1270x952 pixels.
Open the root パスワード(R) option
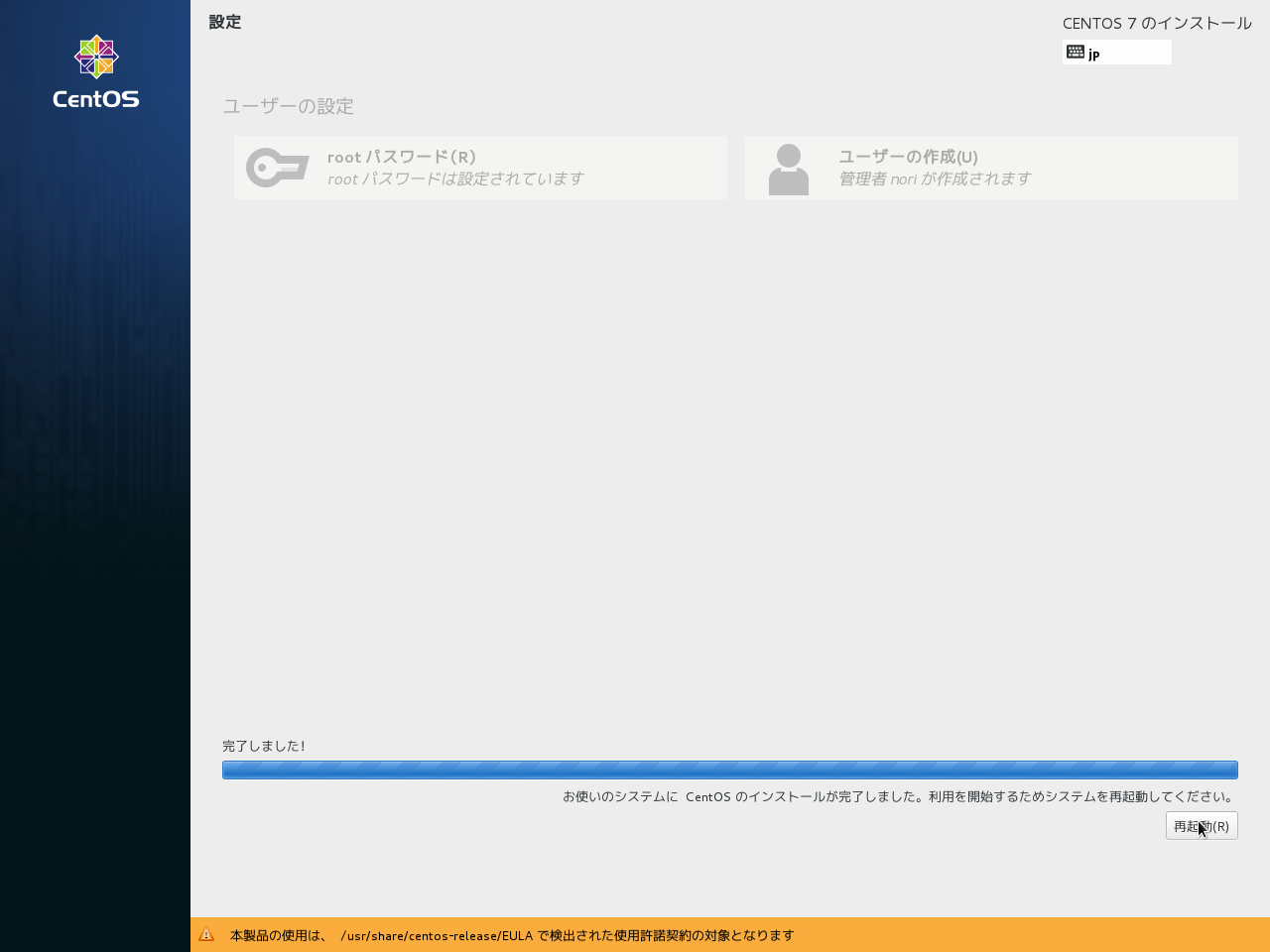point(402,157)
